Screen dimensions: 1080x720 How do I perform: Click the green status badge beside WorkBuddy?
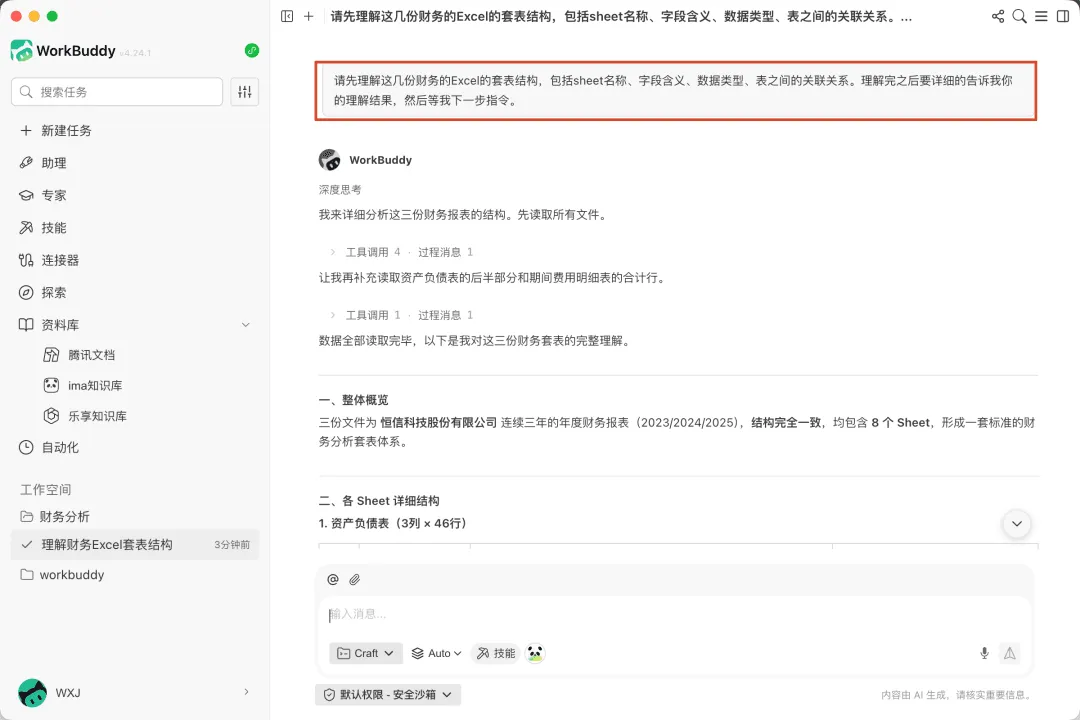(252, 50)
